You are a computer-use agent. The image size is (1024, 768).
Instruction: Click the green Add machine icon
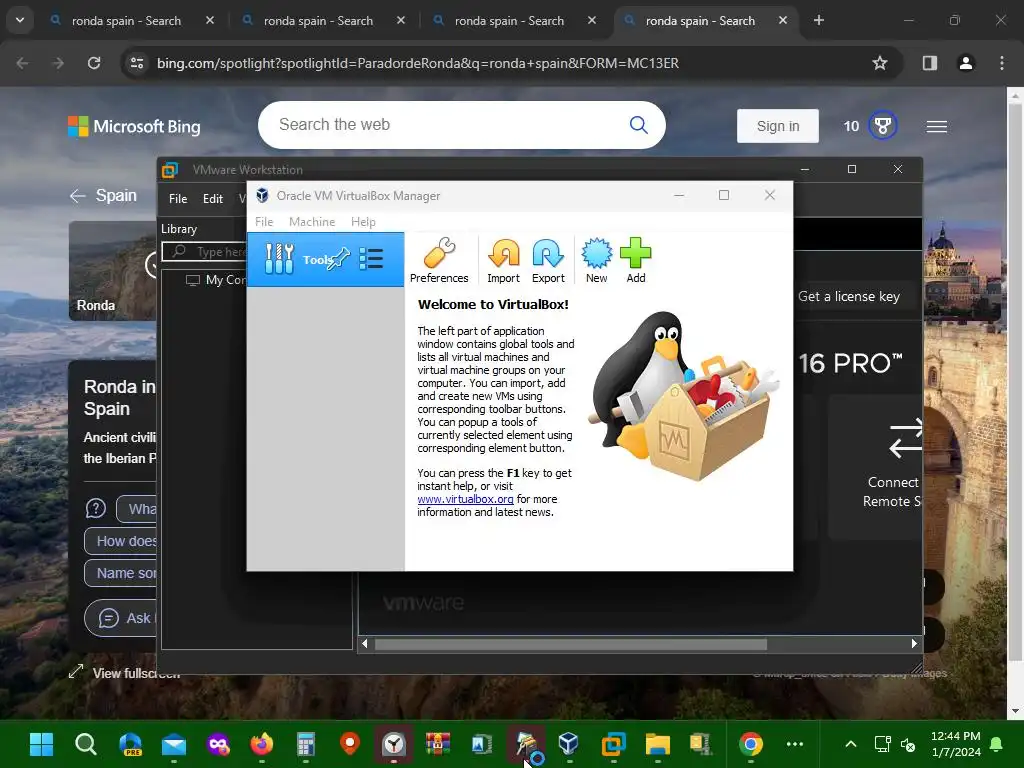click(x=635, y=260)
